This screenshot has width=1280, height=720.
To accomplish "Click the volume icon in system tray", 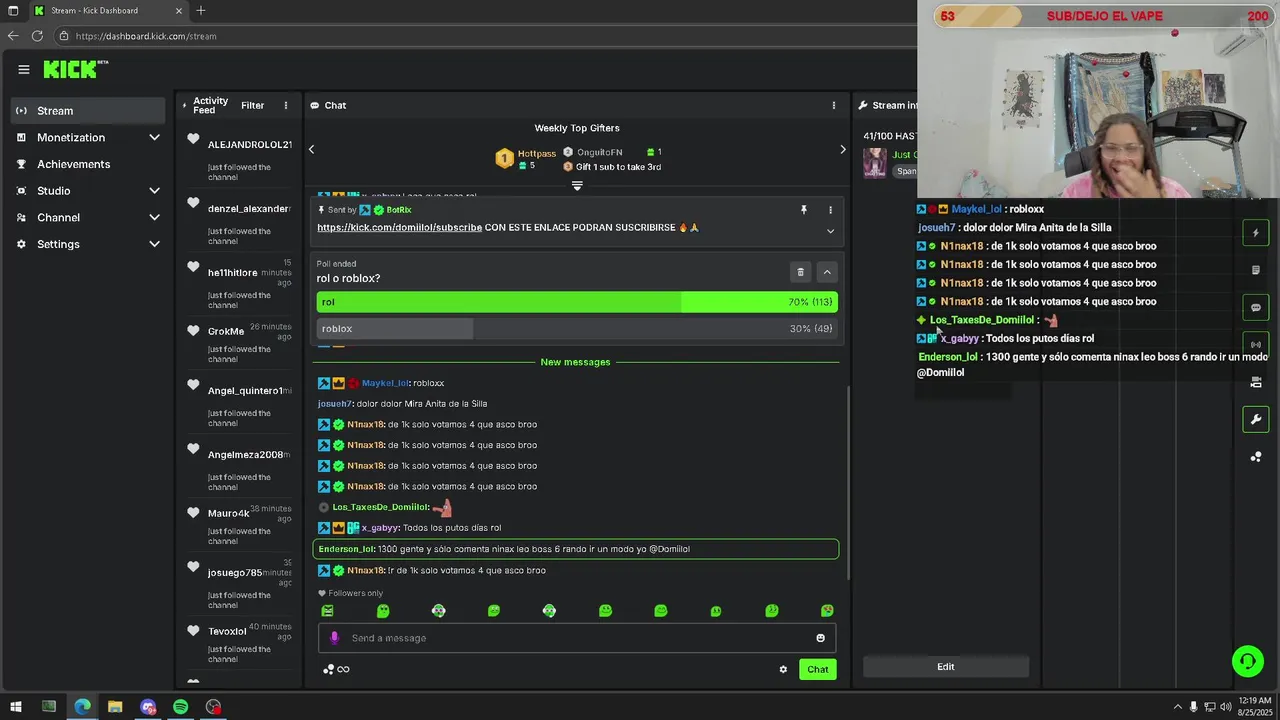I will [x=1225, y=707].
